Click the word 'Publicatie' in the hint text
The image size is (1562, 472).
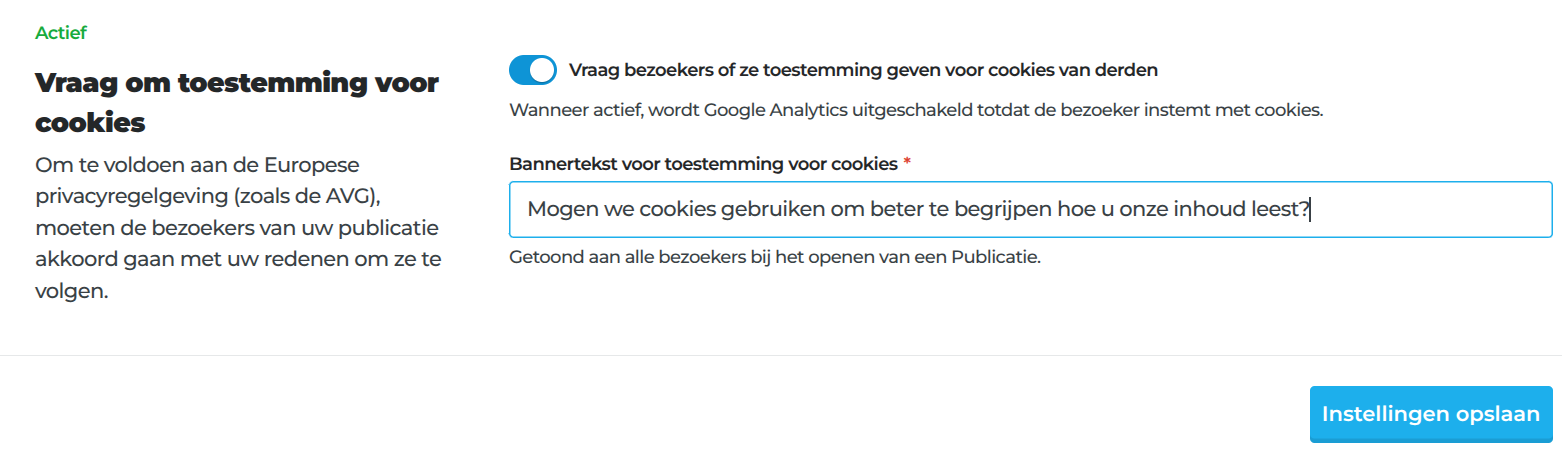(997, 257)
